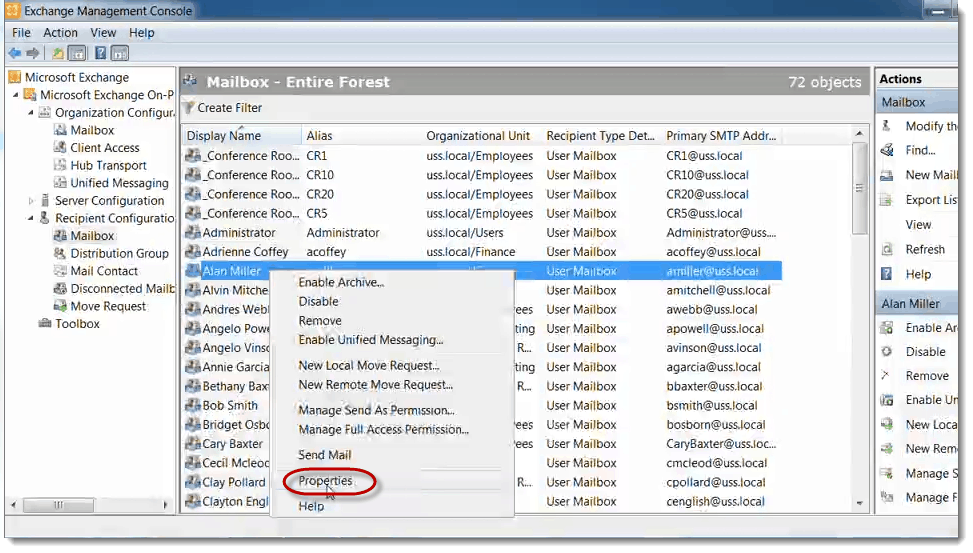Sort by Recipient Type Details column header
Screen dimensions: 973x553
[601, 136]
